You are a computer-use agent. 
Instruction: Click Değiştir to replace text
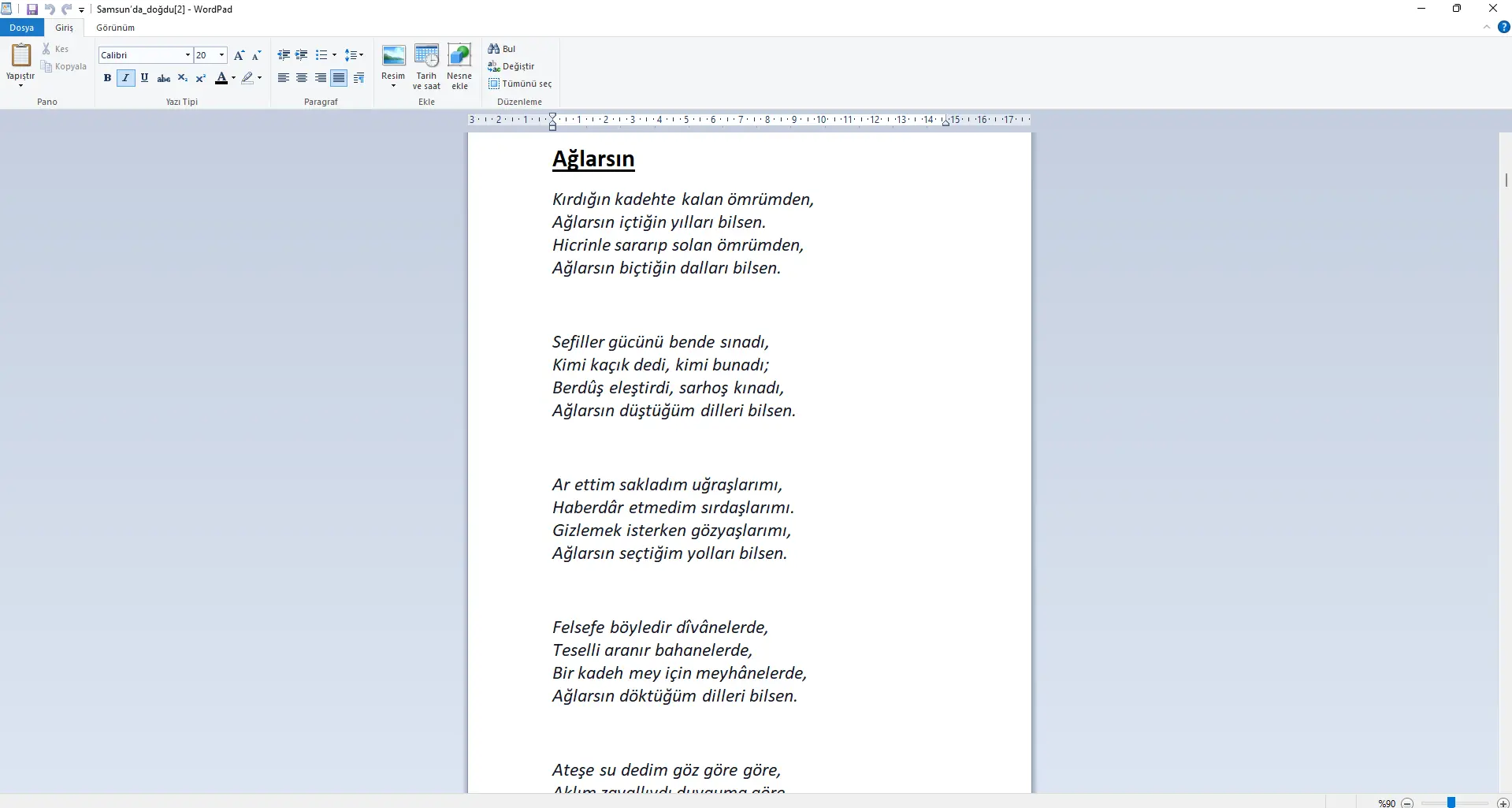coord(511,66)
